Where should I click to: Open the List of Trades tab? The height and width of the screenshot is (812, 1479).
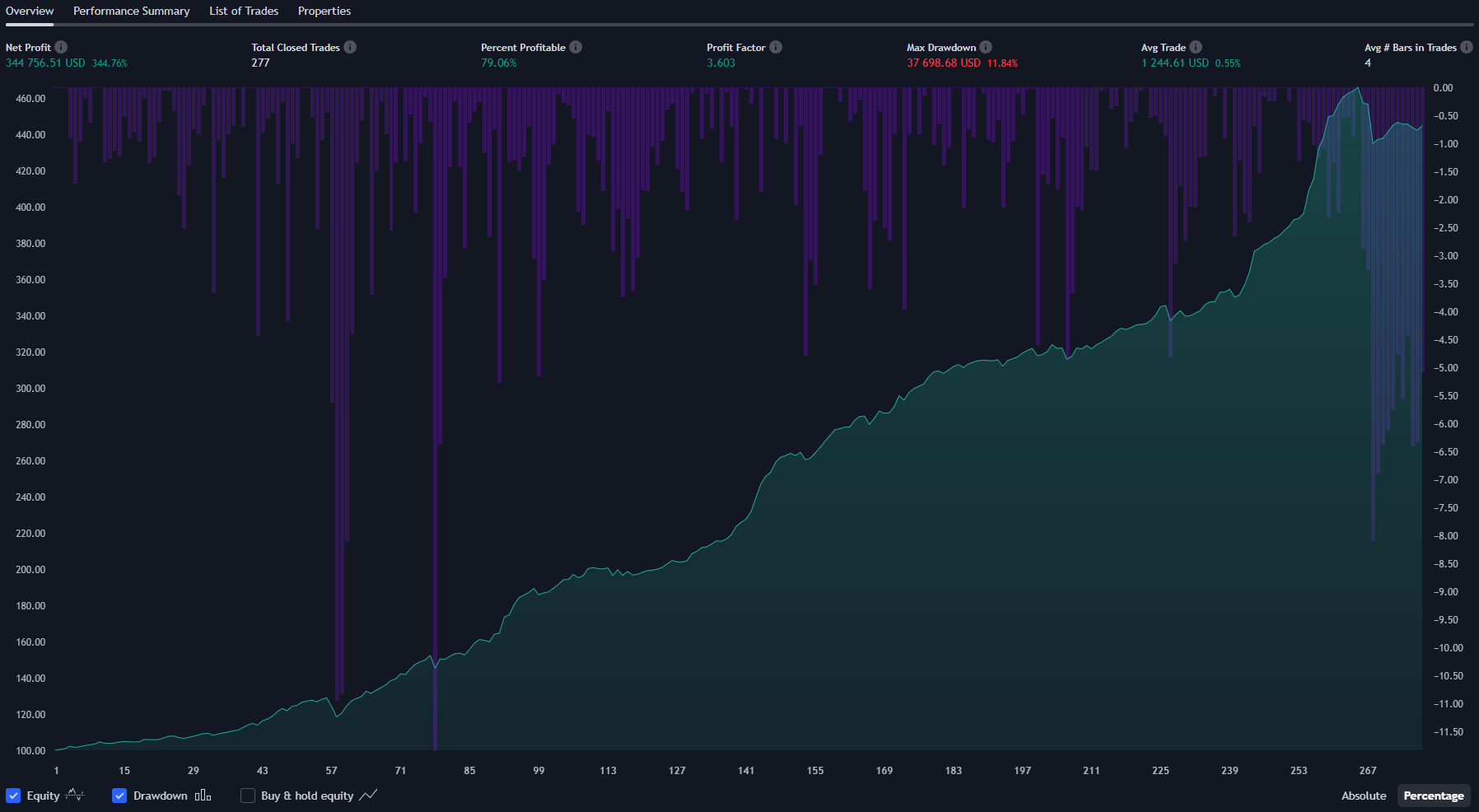pos(244,11)
